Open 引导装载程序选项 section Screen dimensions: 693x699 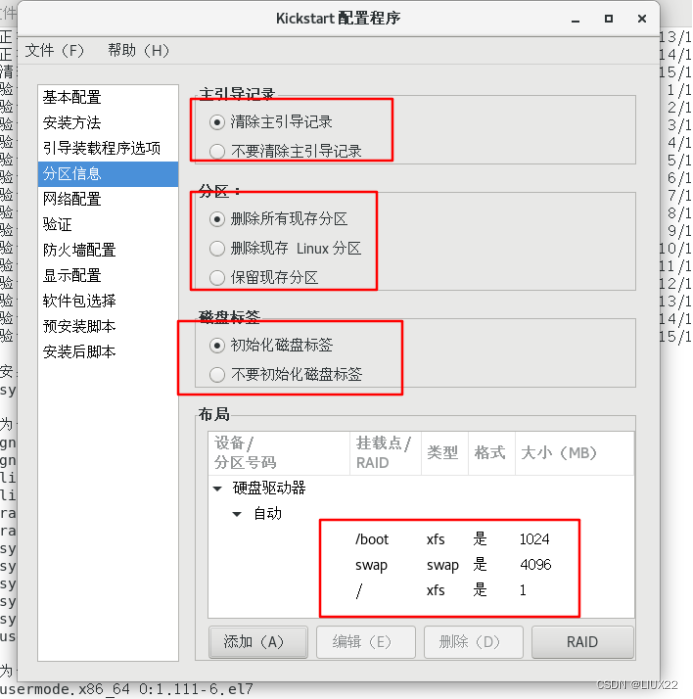[x=108, y=148]
